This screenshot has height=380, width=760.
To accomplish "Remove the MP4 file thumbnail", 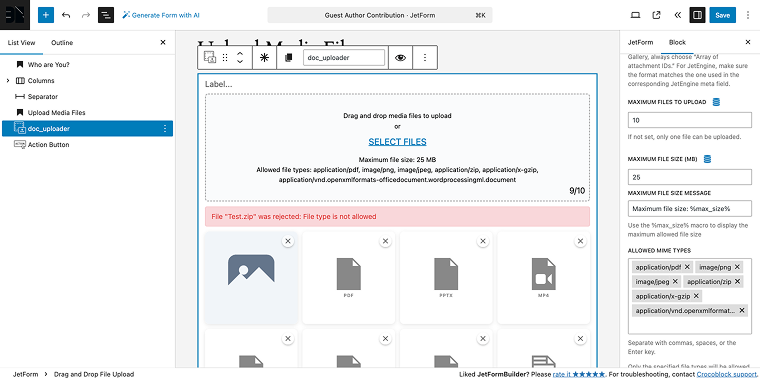I will click(580, 241).
